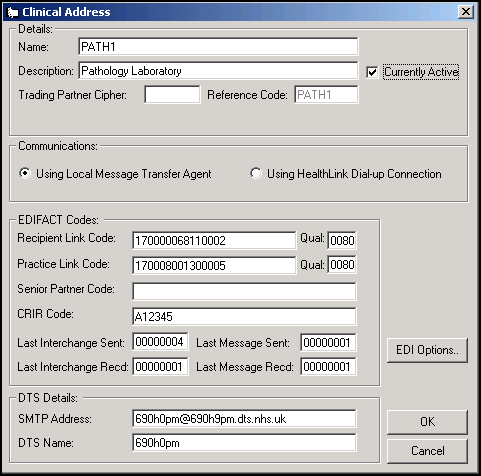This screenshot has width=481, height=476.
Task: Click the Last Message Recd field
Action: (x=328, y=367)
